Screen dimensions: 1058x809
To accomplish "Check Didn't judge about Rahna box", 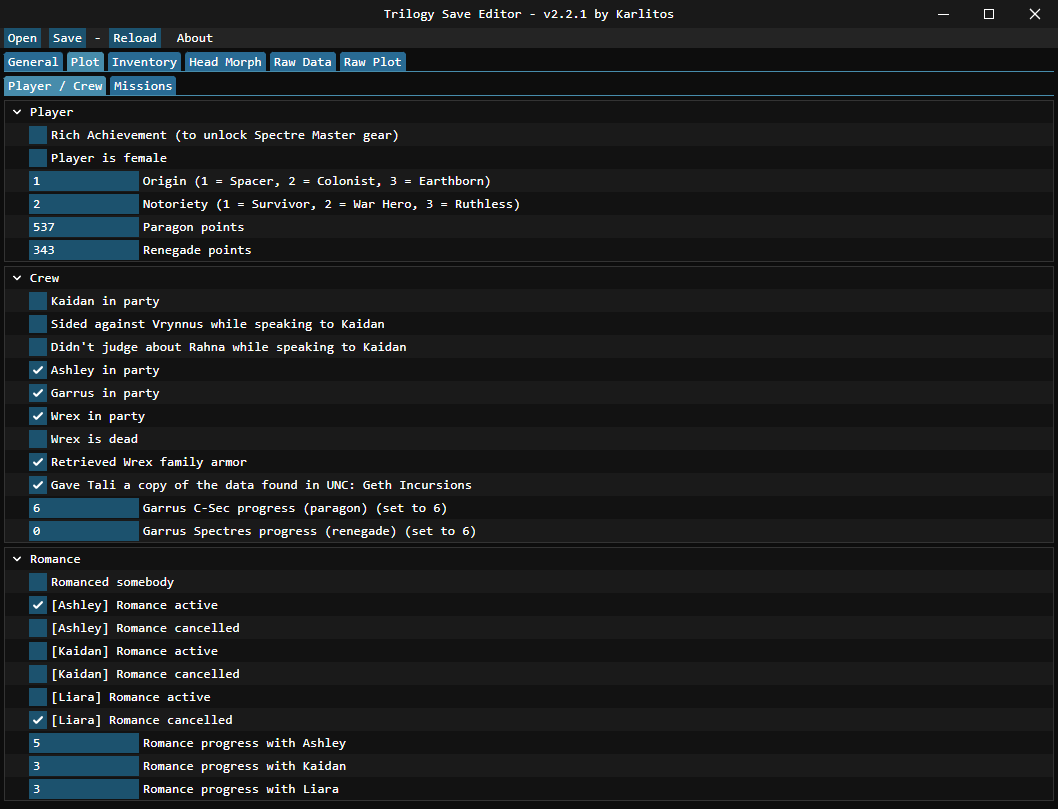I will coord(38,347).
